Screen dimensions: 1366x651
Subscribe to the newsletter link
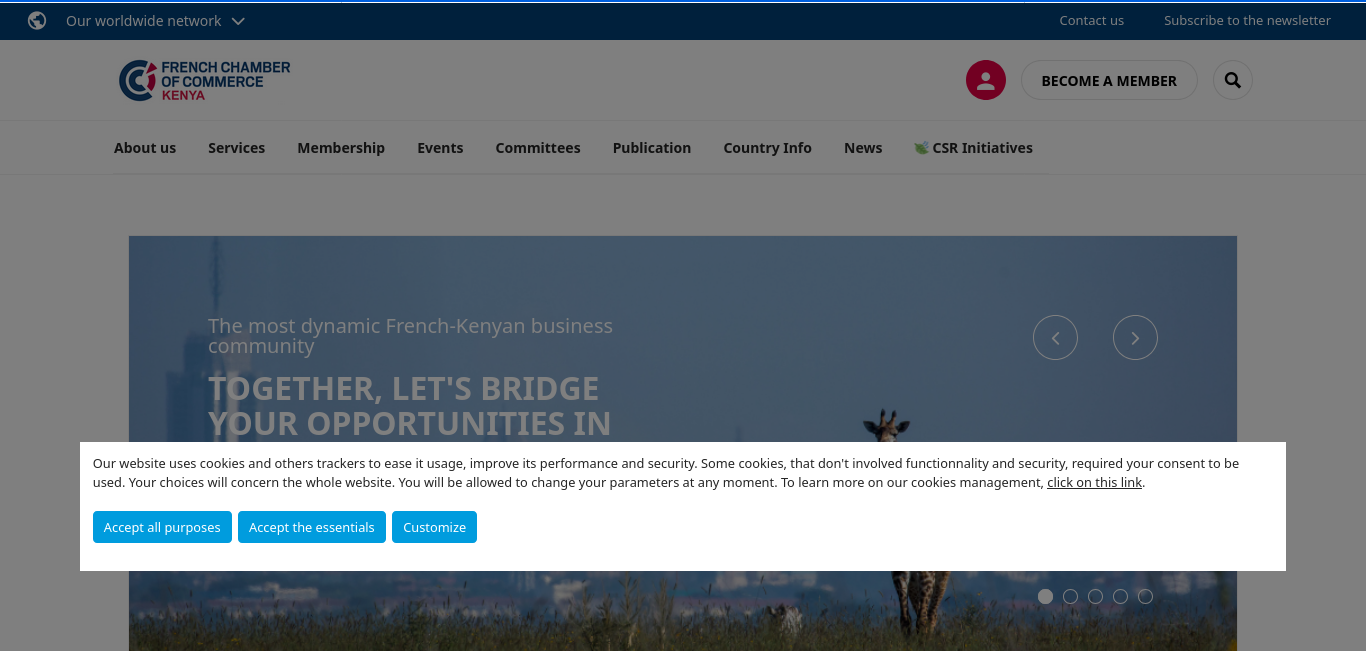click(x=1247, y=20)
